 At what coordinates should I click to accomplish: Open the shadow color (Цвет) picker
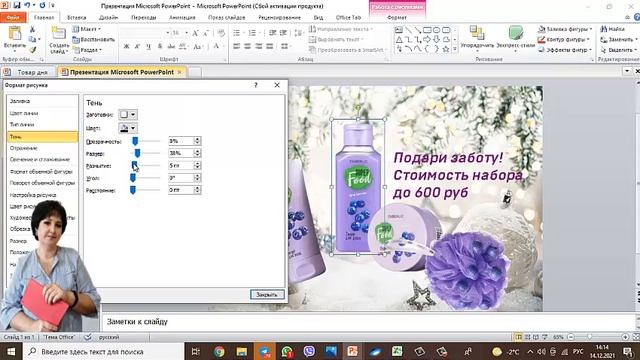coord(128,128)
